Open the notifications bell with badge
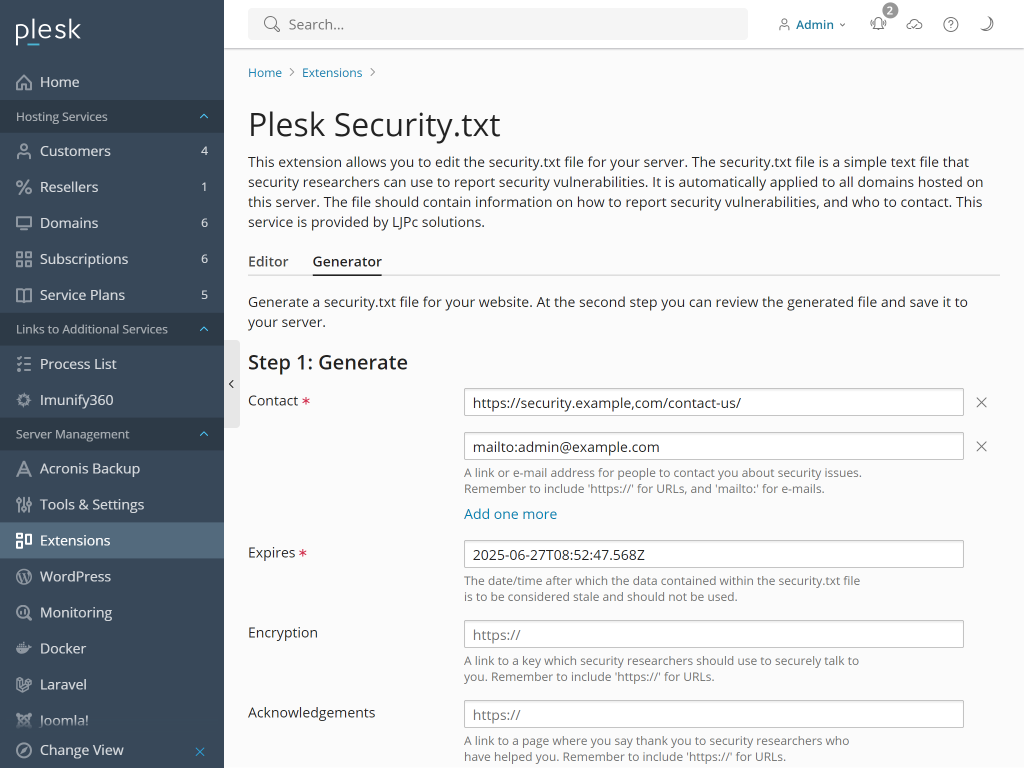Image resolution: width=1024 pixels, height=768 pixels. pyautogui.click(x=878, y=24)
